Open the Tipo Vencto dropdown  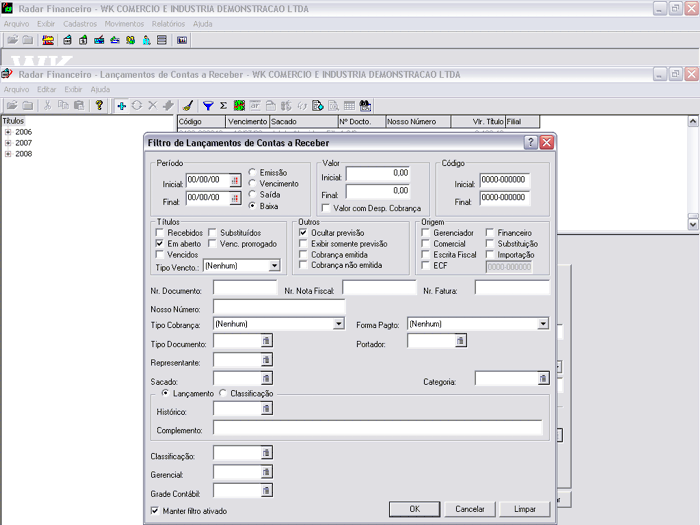tap(274, 266)
